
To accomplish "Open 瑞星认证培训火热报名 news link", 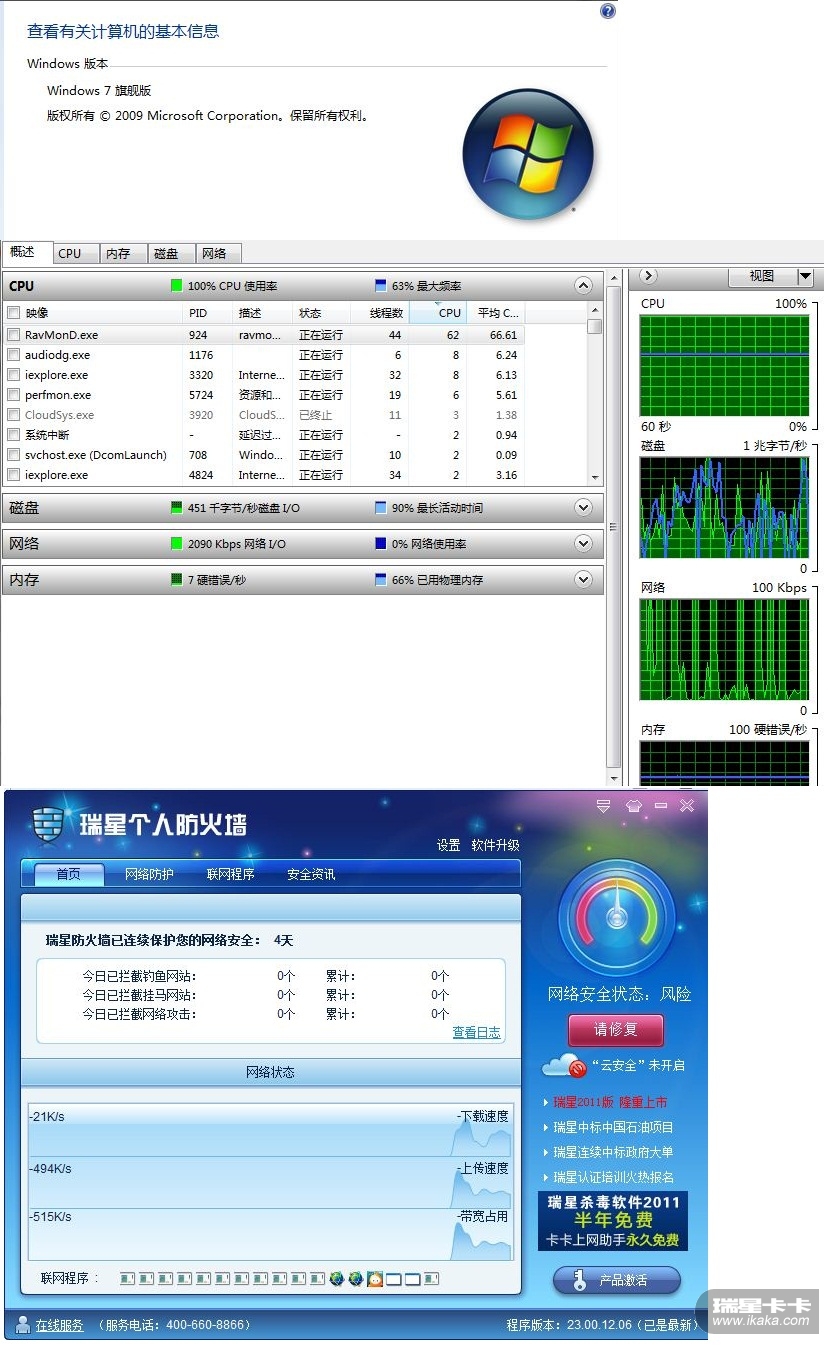I will click(x=613, y=1177).
